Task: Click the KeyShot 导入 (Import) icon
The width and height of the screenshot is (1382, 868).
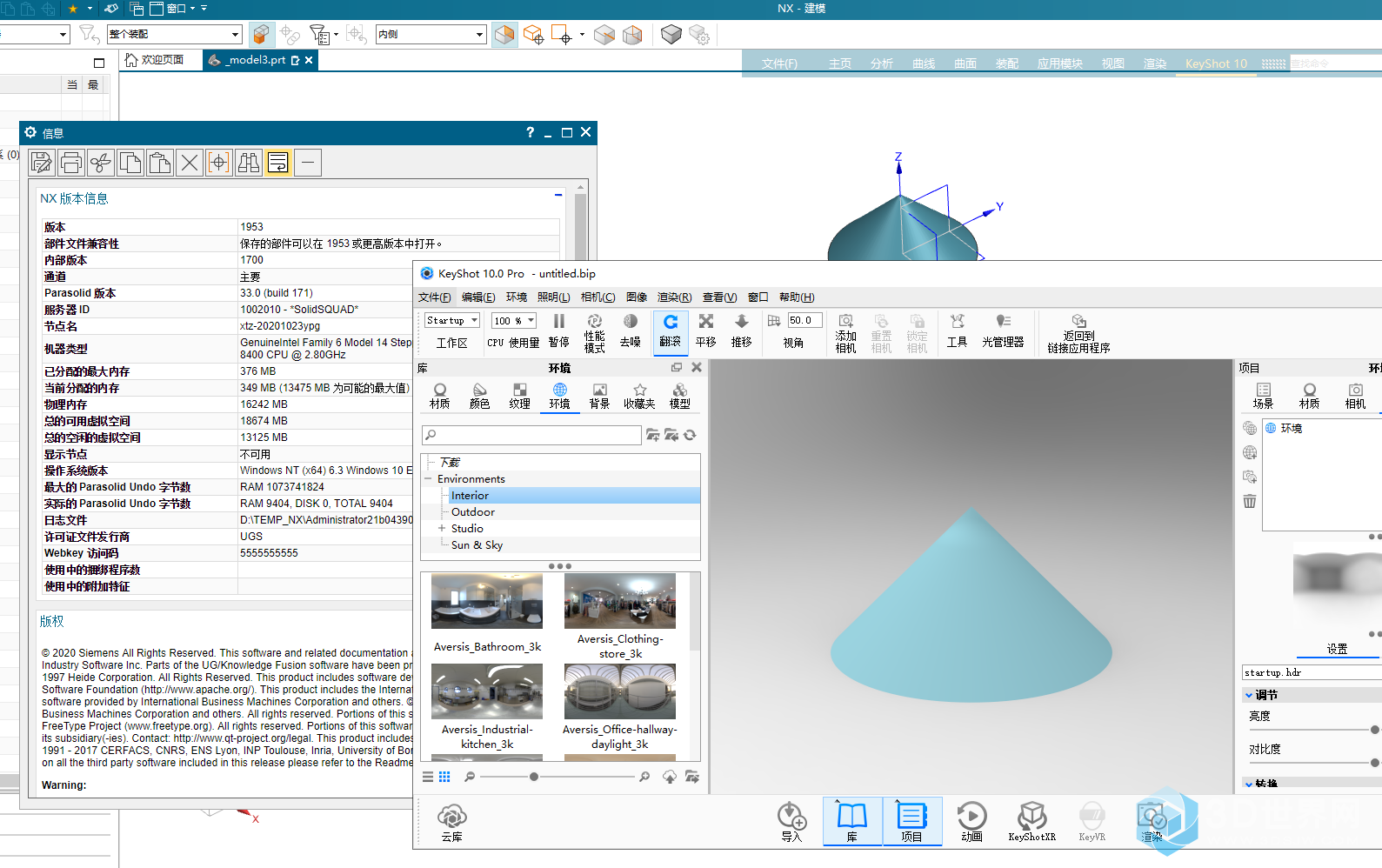Action: tap(791, 823)
